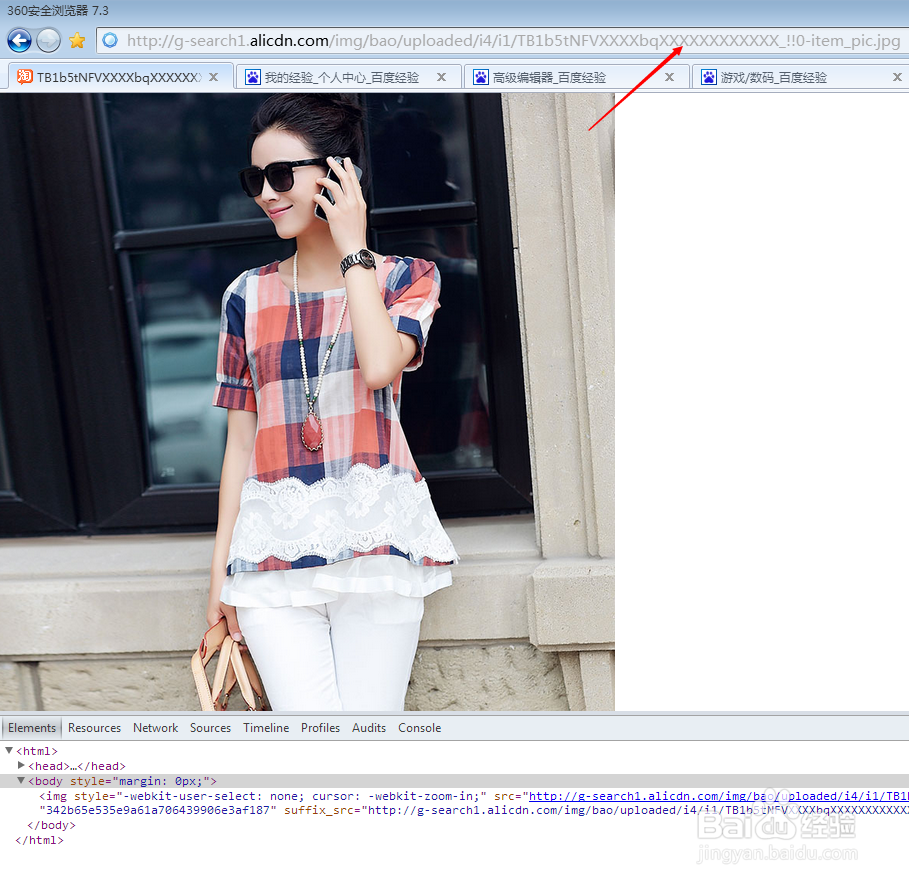Click the browser forward arrow button
Screen dimensions: 909x885
tap(48, 41)
